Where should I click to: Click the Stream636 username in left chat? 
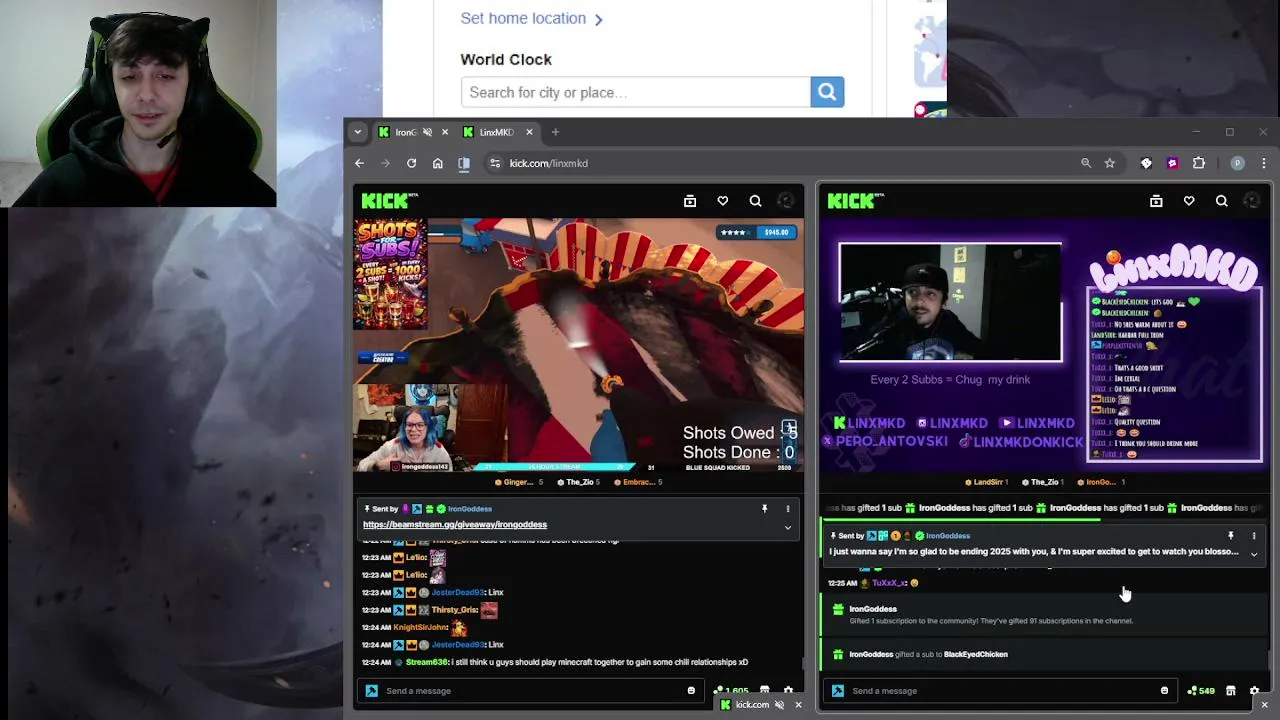(x=427, y=662)
